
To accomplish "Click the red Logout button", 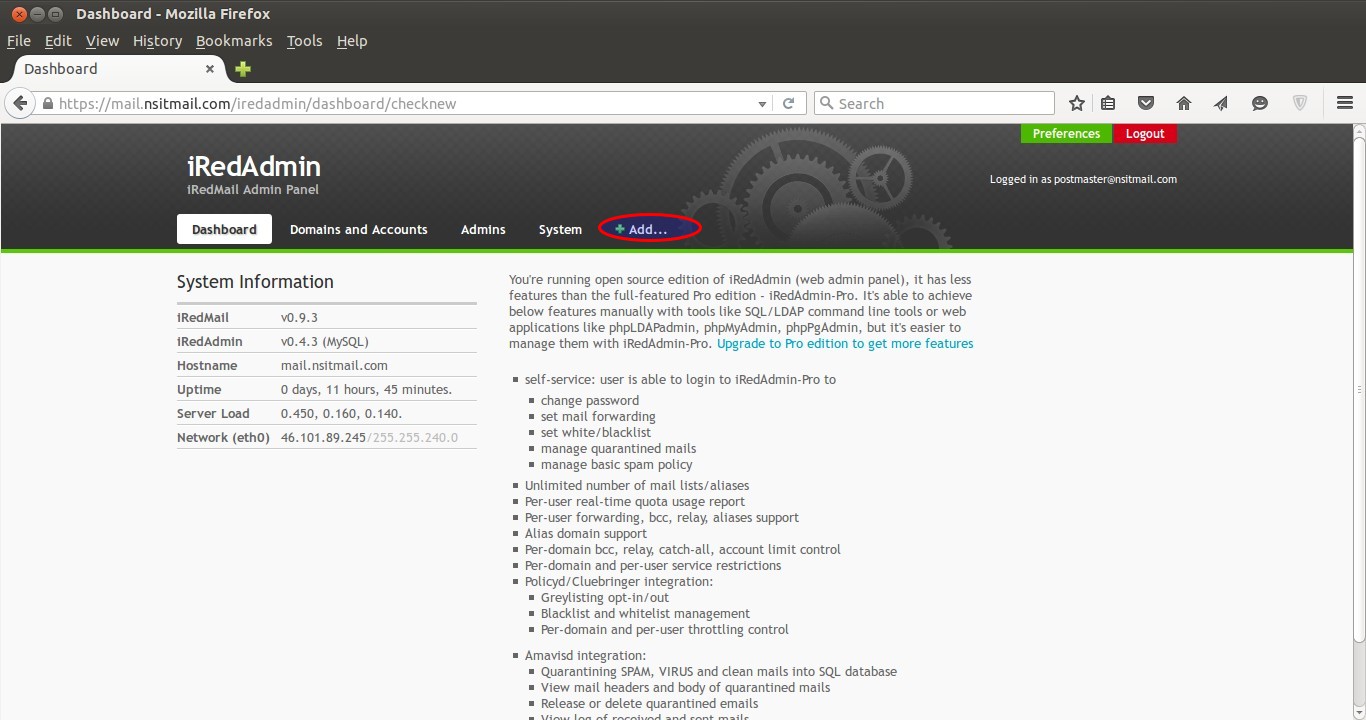I will click(x=1145, y=134).
